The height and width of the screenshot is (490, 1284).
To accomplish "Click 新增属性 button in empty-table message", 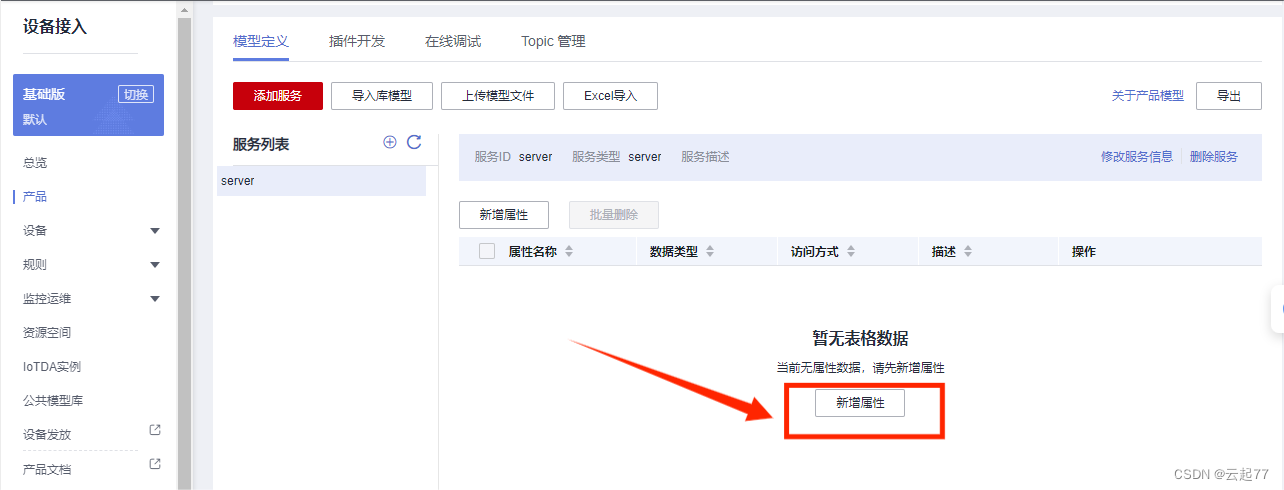I will pyautogui.click(x=860, y=403).
